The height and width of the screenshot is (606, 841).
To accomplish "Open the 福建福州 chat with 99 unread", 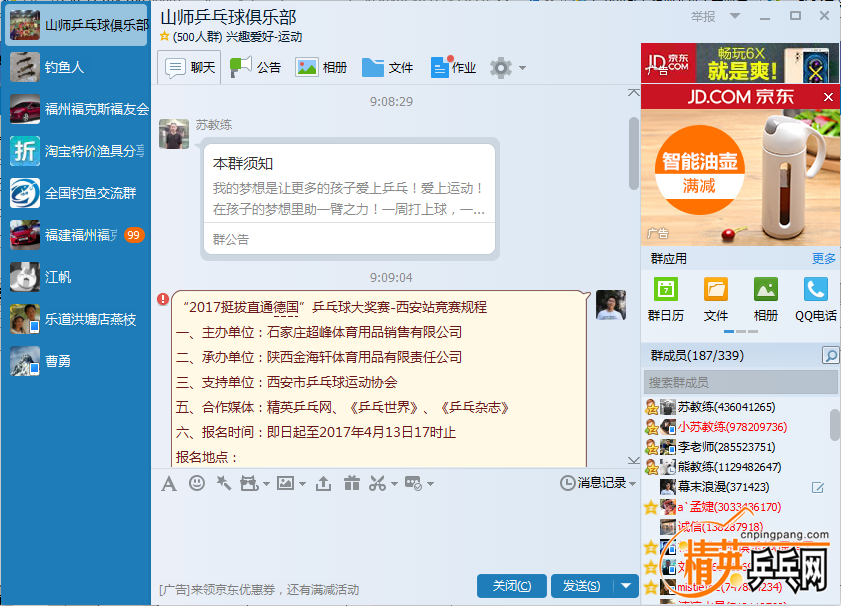I will pyautogui.click(x=76, y=235).
